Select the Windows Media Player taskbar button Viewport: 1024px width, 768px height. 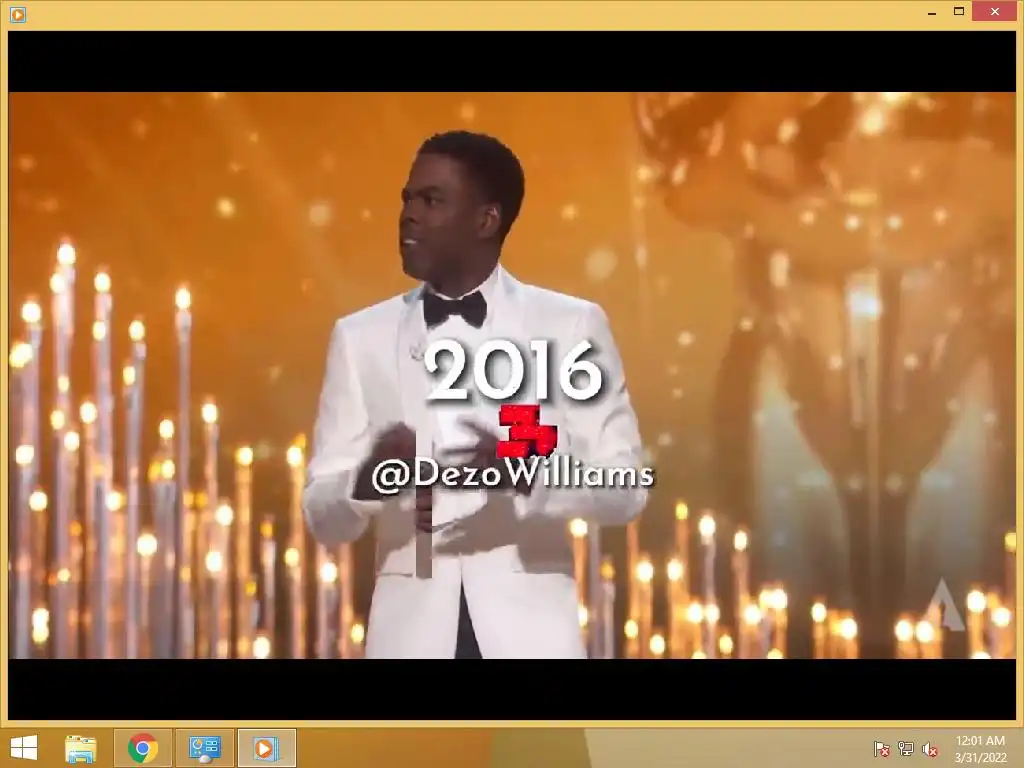tap(266, 748)
